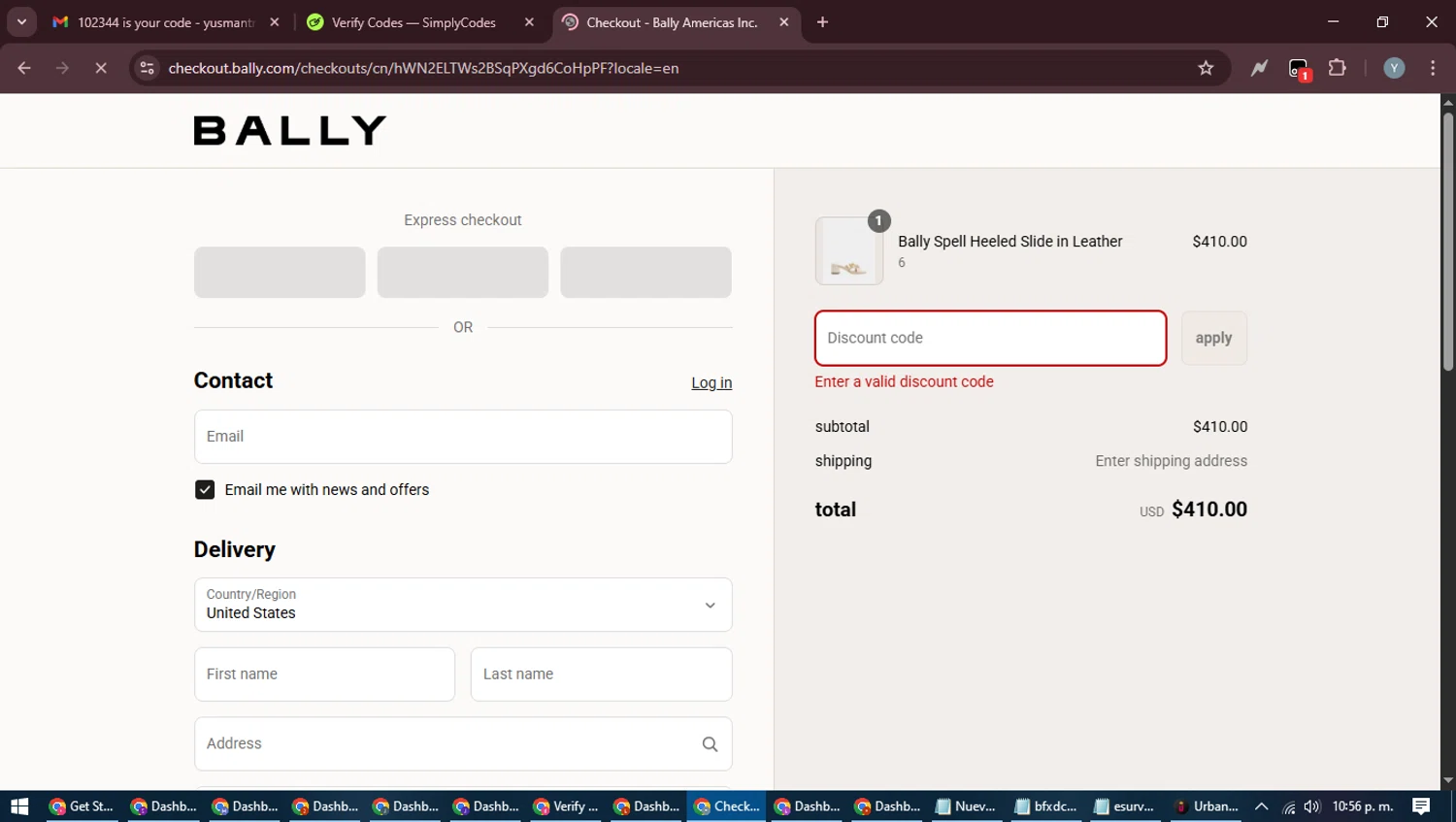Click the lightning-shaped extension icon

1259,68
